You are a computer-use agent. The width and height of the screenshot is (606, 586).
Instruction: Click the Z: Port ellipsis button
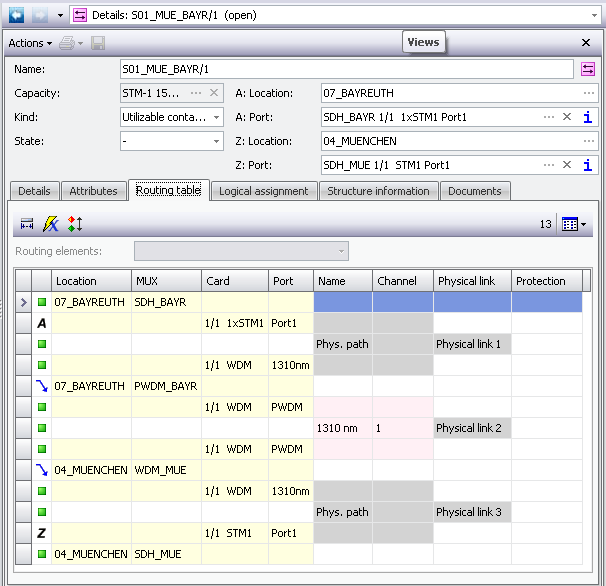pyautogui.click(x=548, y=165)
